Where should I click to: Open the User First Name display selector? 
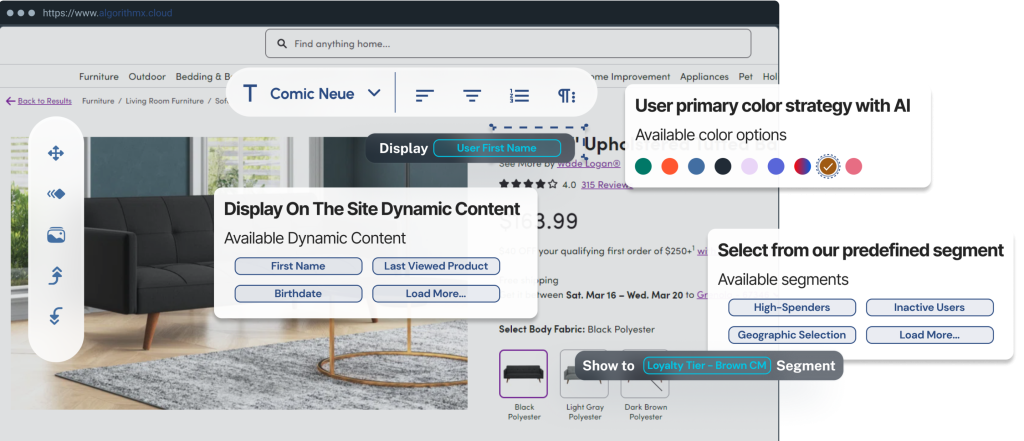[x=496, y=148]
